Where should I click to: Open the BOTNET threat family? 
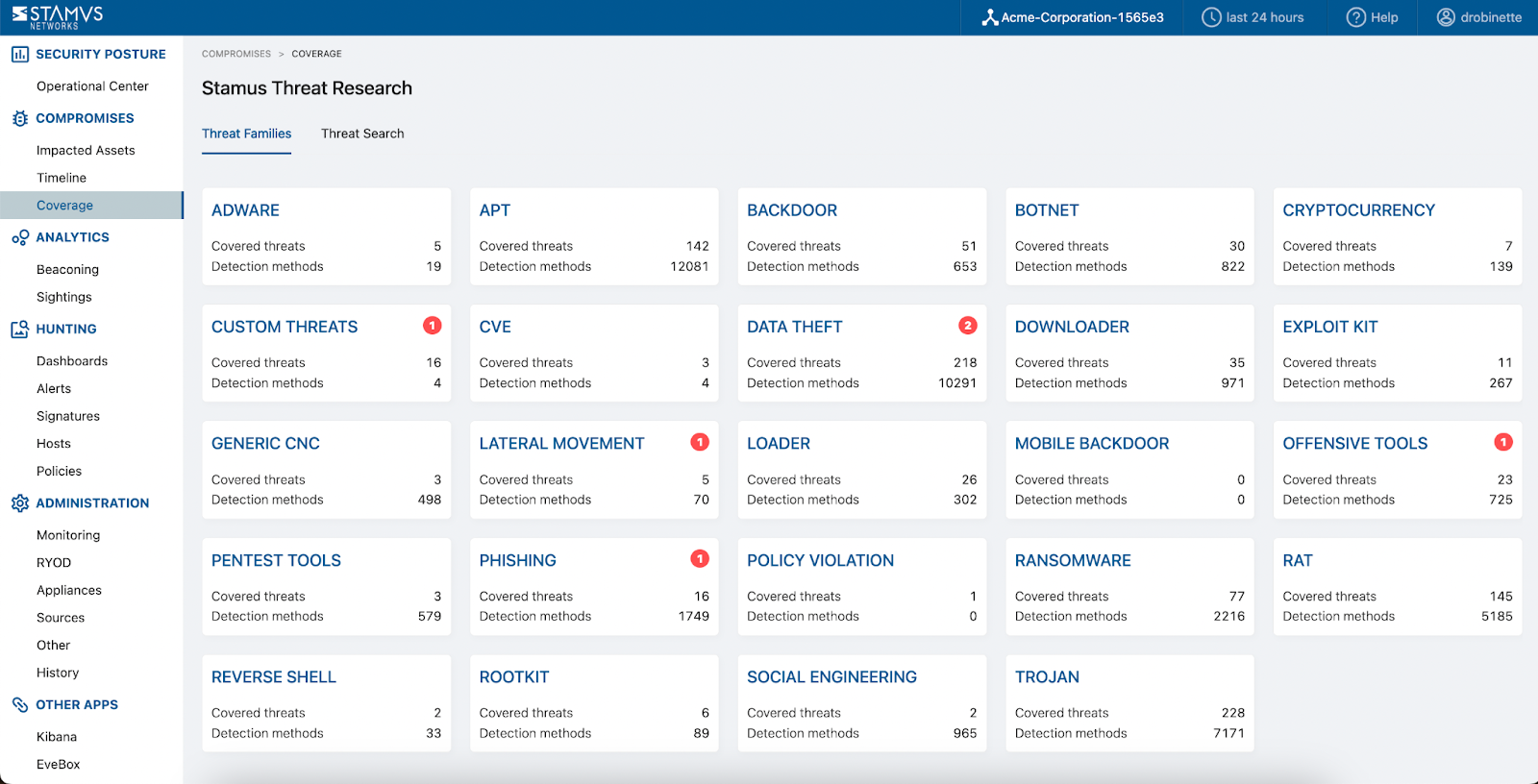(x=1129, y=236)
